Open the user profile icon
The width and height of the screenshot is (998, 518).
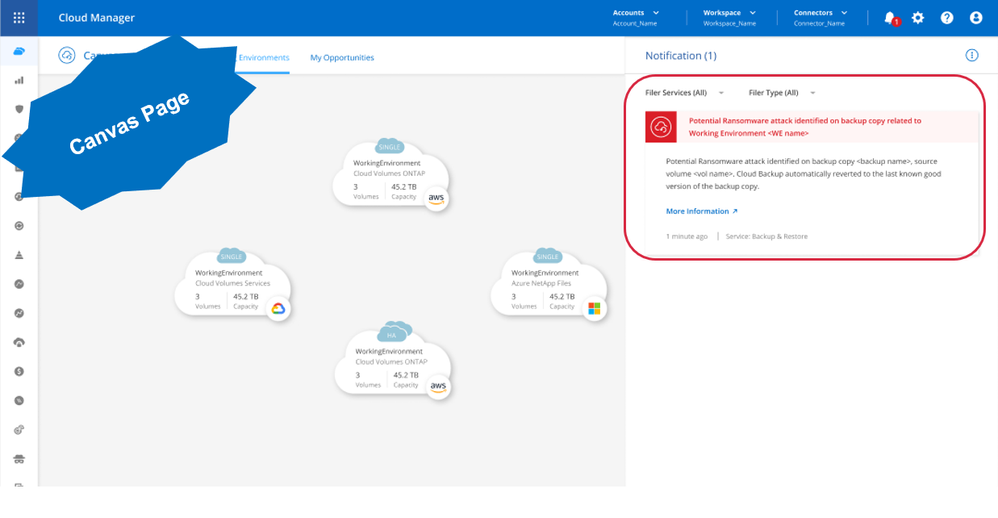point(976,18)
